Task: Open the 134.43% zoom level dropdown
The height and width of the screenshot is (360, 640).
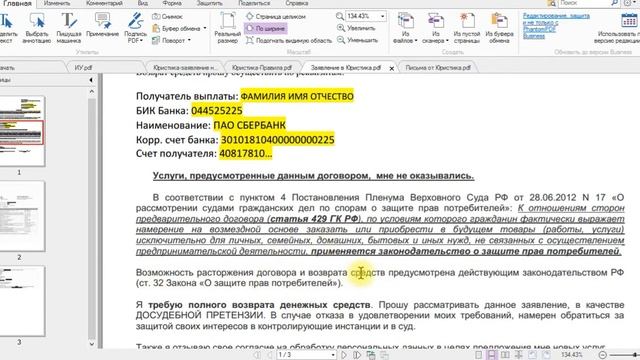Action: point(382,16)
